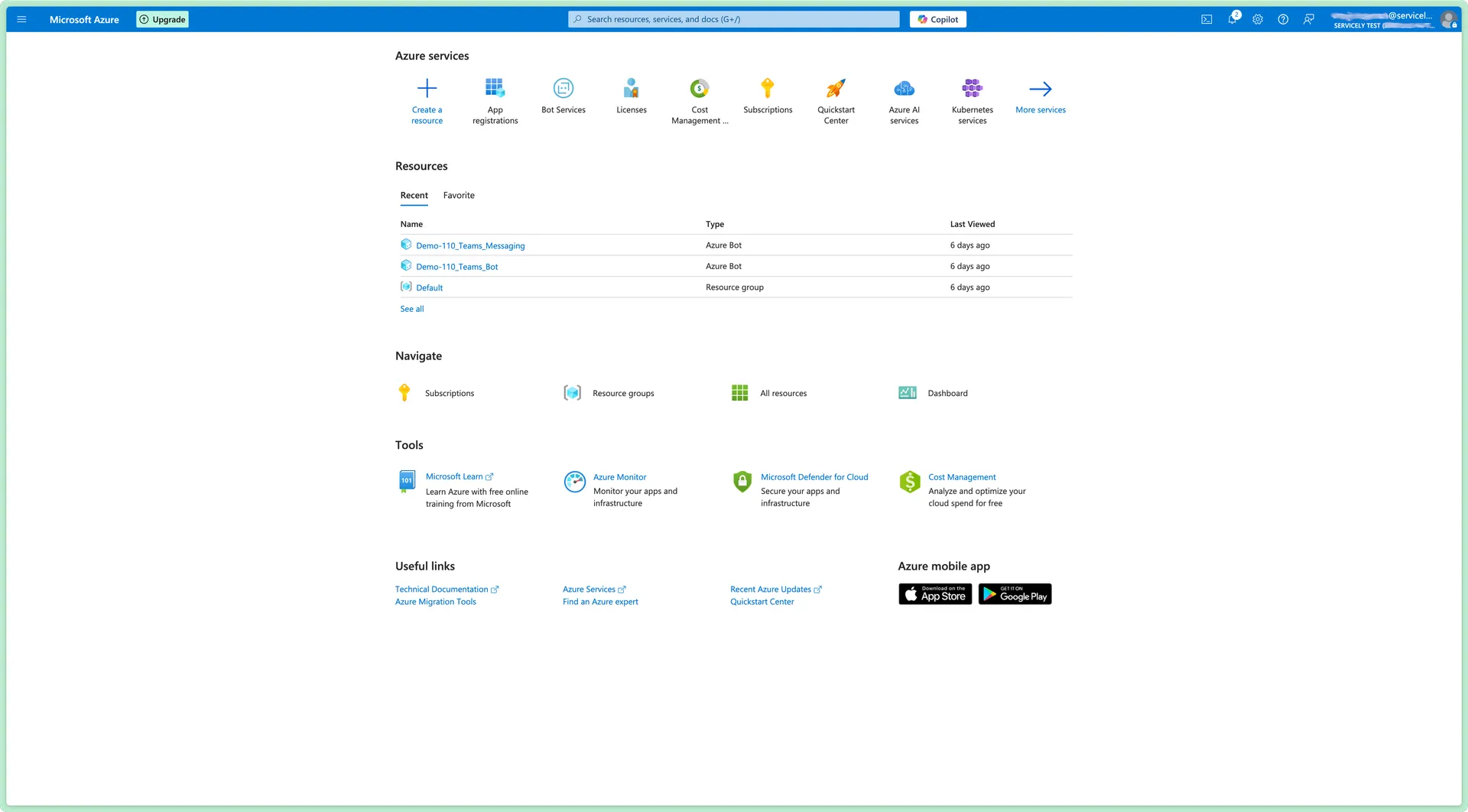
Task: Click the Subscriptions label under Navigate
Action: click(450, 394)
